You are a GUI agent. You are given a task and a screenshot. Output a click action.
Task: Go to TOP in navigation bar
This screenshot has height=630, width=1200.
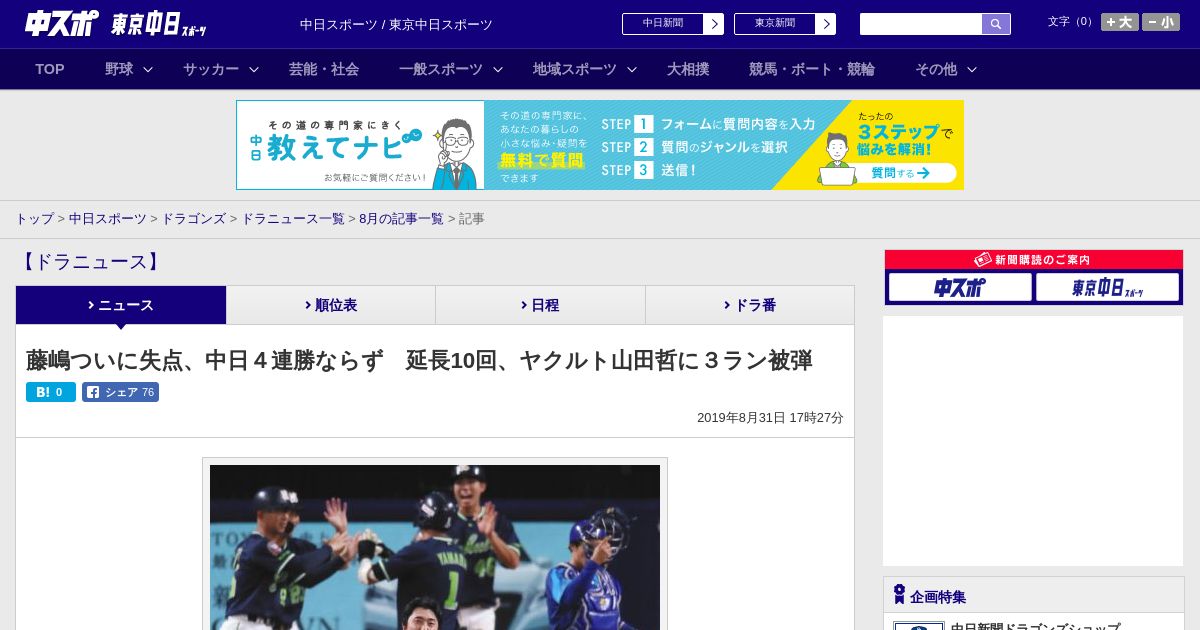coord(50,69)
